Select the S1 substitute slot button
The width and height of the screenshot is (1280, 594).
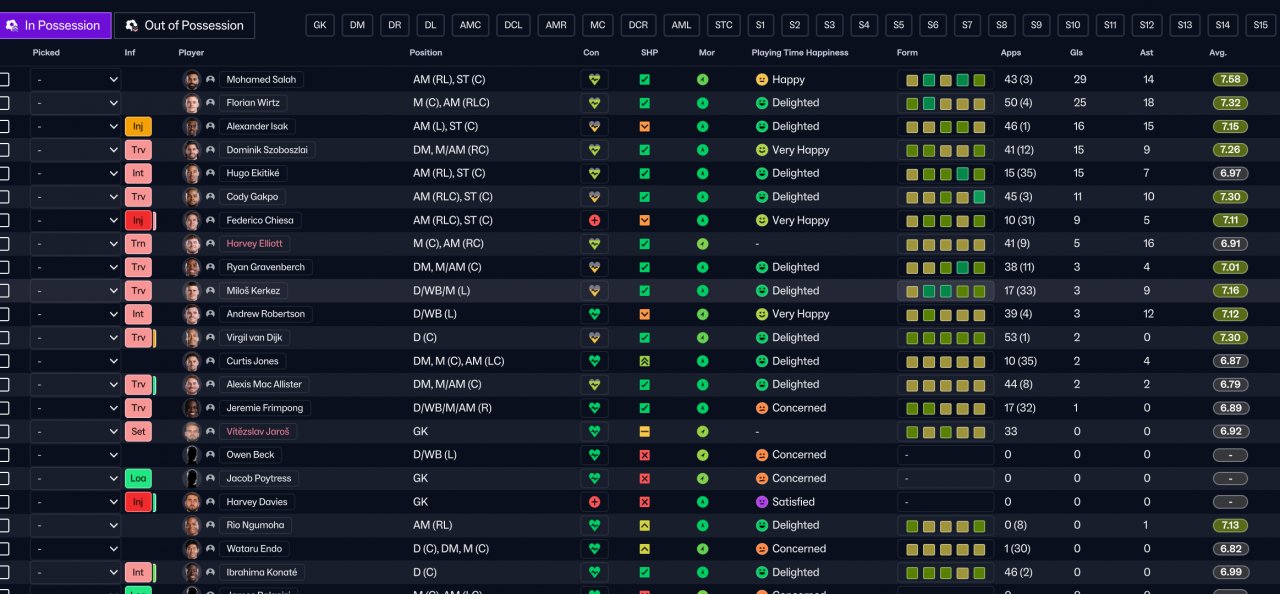pos(760,25)
